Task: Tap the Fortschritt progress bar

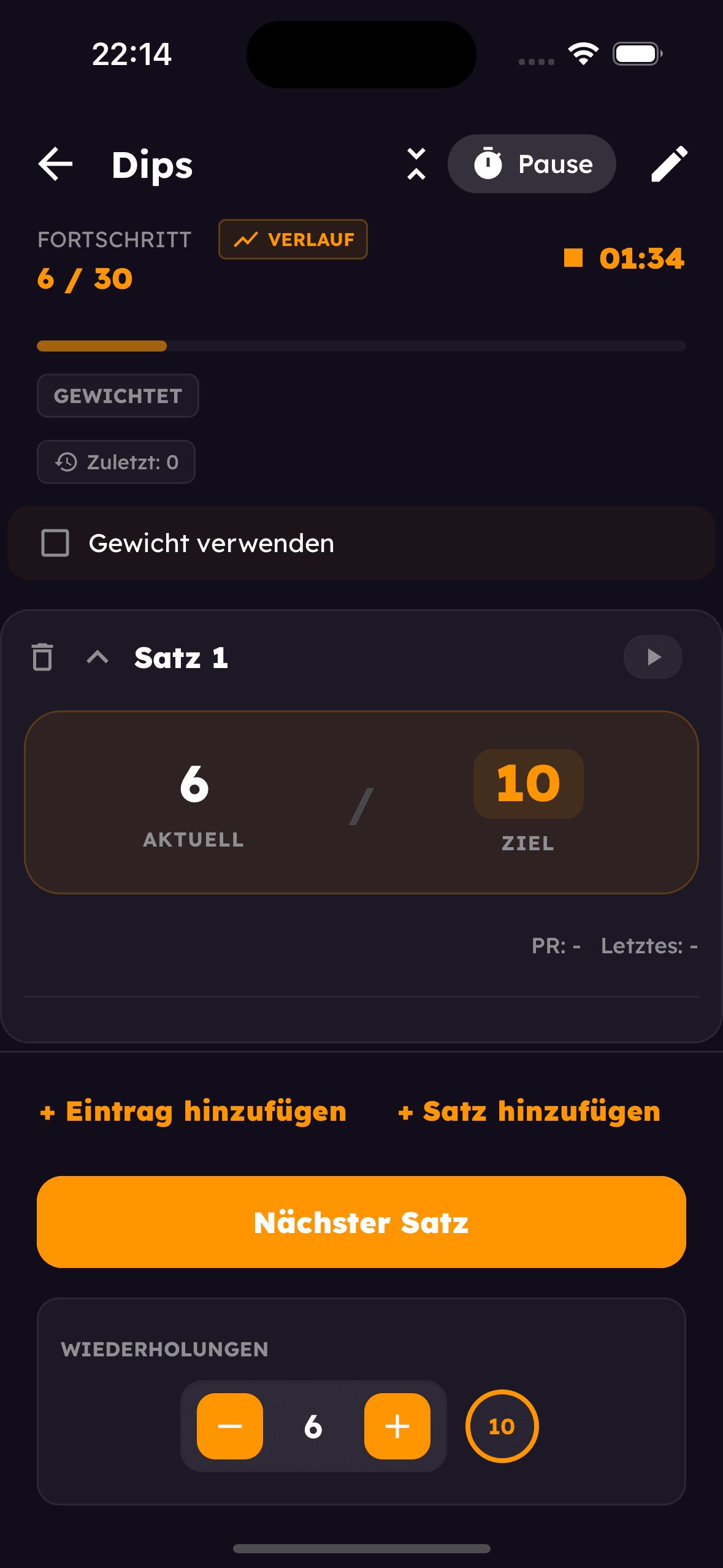Action: tap(361, 347)
